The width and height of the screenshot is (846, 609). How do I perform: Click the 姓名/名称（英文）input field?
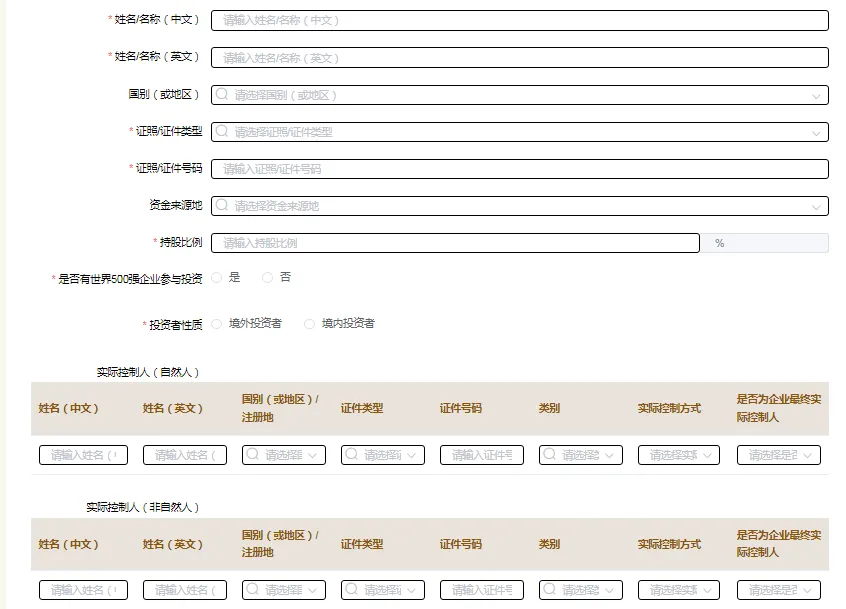pyautogui.click(x=520, y=58)
